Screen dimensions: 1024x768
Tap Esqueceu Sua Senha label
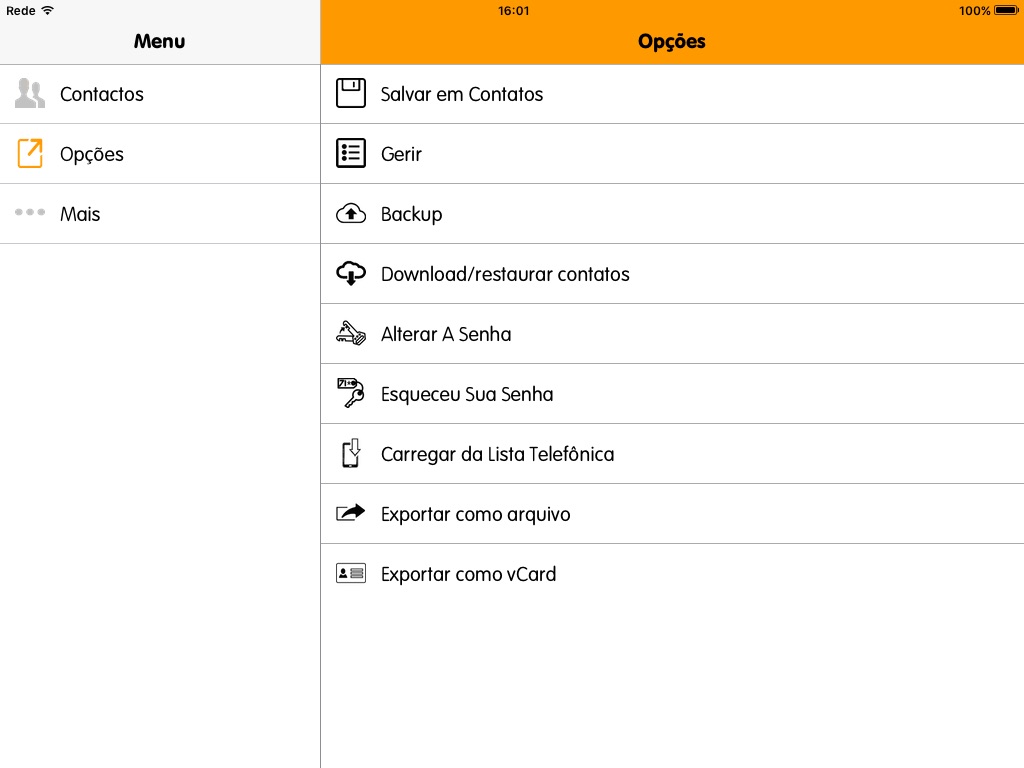pyautogui.click(x=467, y=394)
